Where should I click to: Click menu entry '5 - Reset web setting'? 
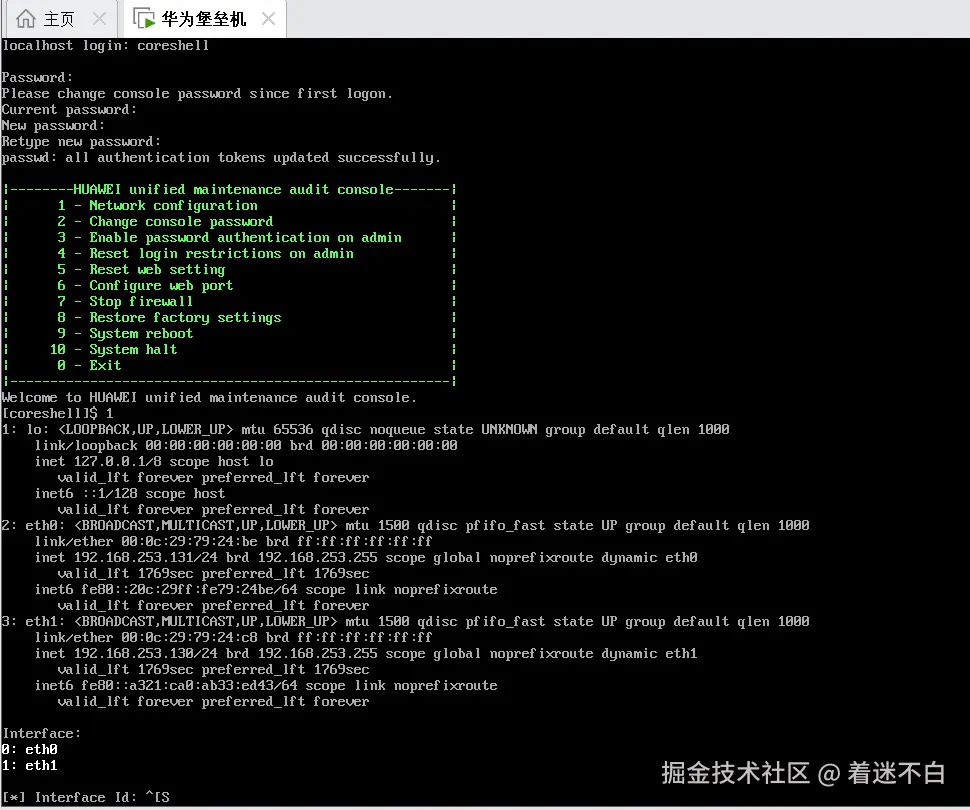[141, 270]
